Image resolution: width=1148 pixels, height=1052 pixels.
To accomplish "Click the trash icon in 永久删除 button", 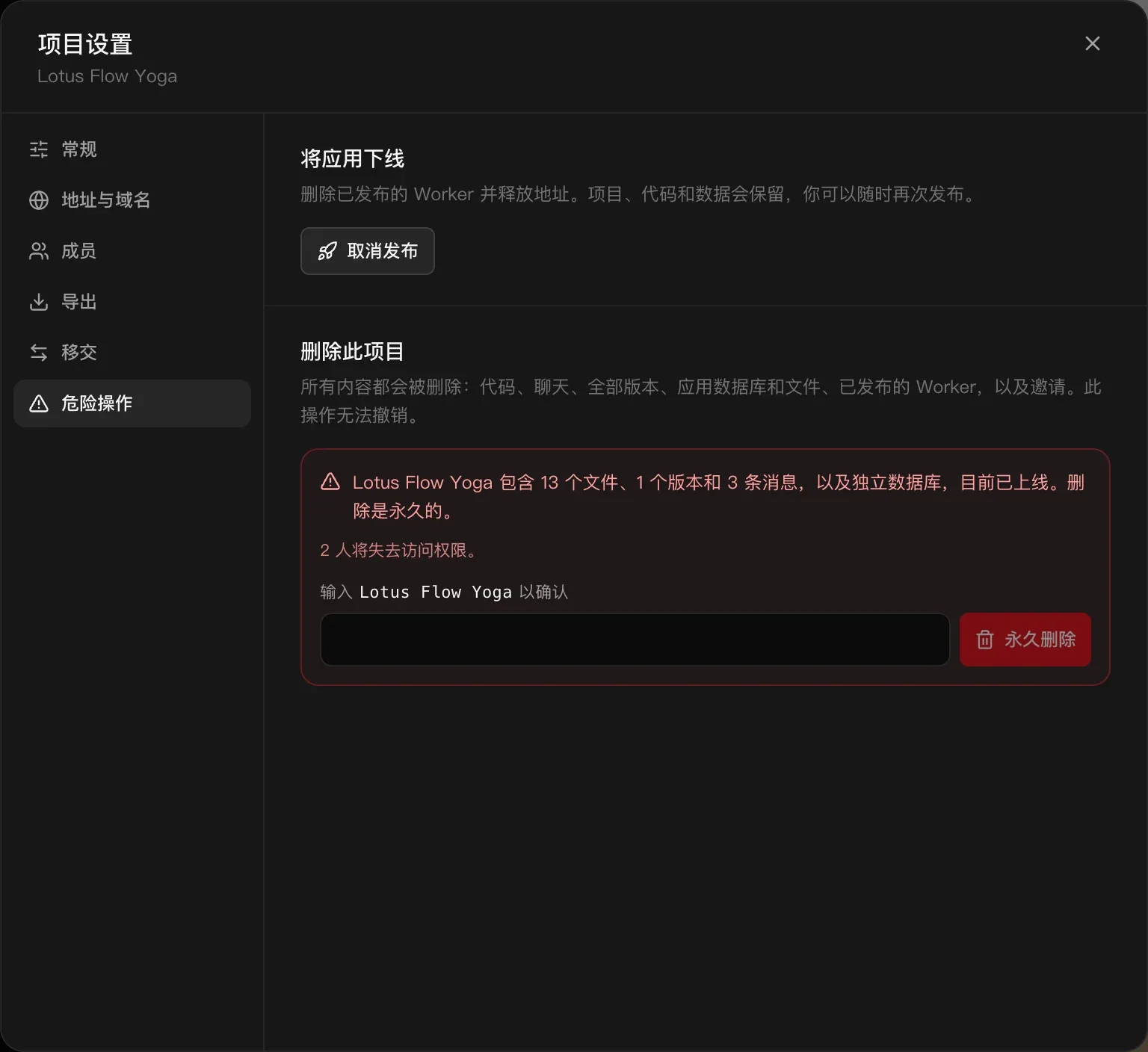I will pos(985,640).
